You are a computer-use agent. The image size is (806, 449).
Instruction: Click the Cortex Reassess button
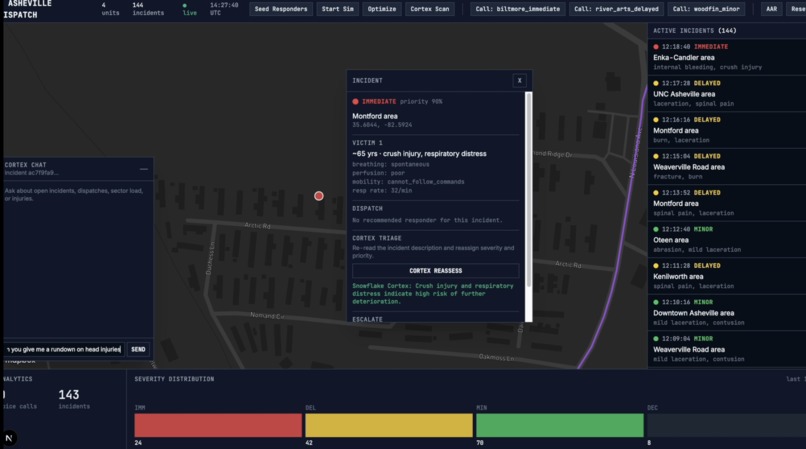click(x=435, y=271)
